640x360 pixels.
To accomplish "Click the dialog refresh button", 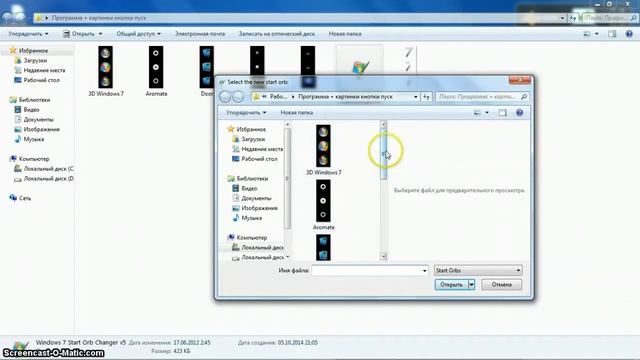I will 426,97.
